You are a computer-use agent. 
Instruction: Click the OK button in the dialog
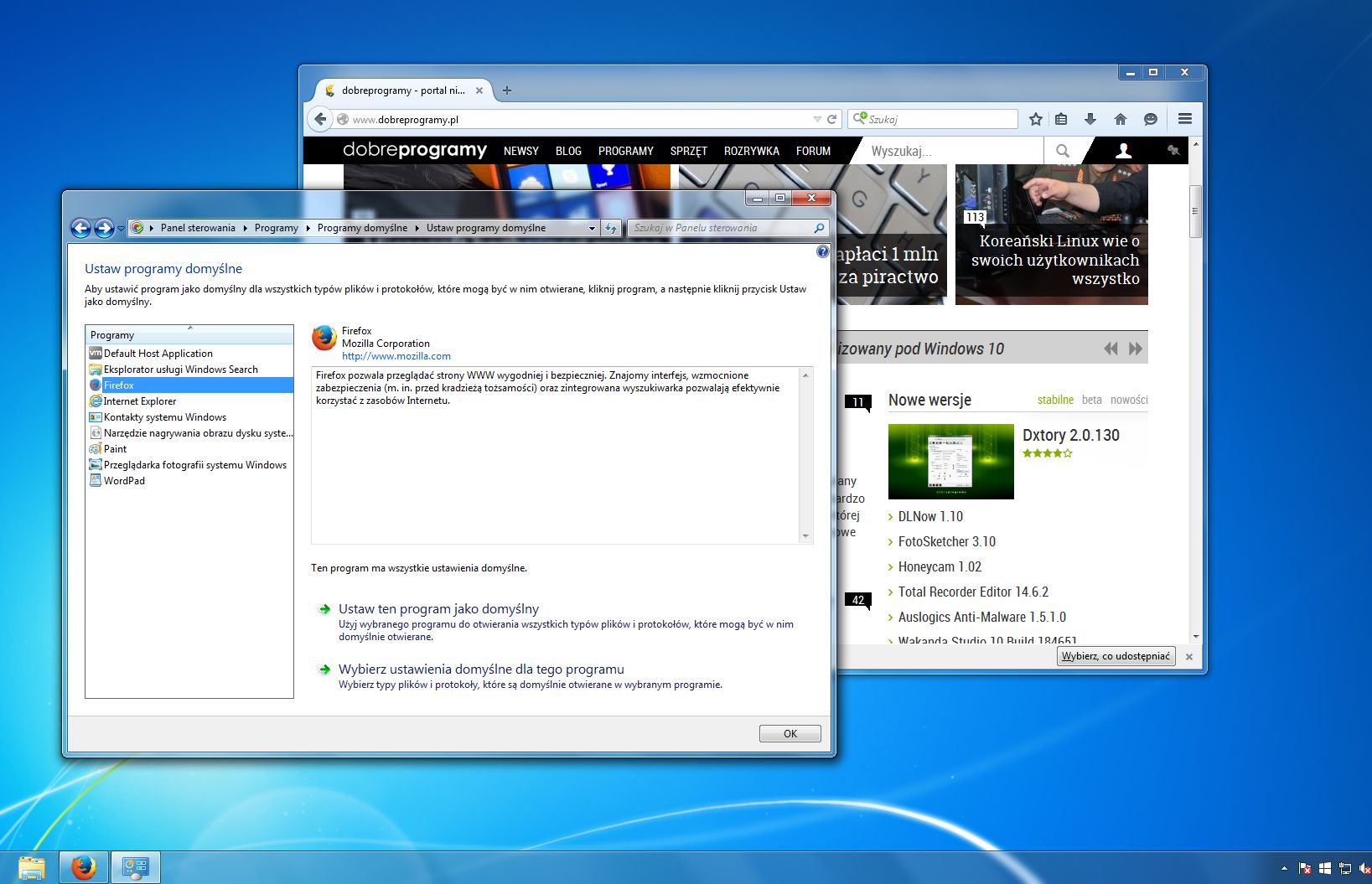(x=789, y=732)
